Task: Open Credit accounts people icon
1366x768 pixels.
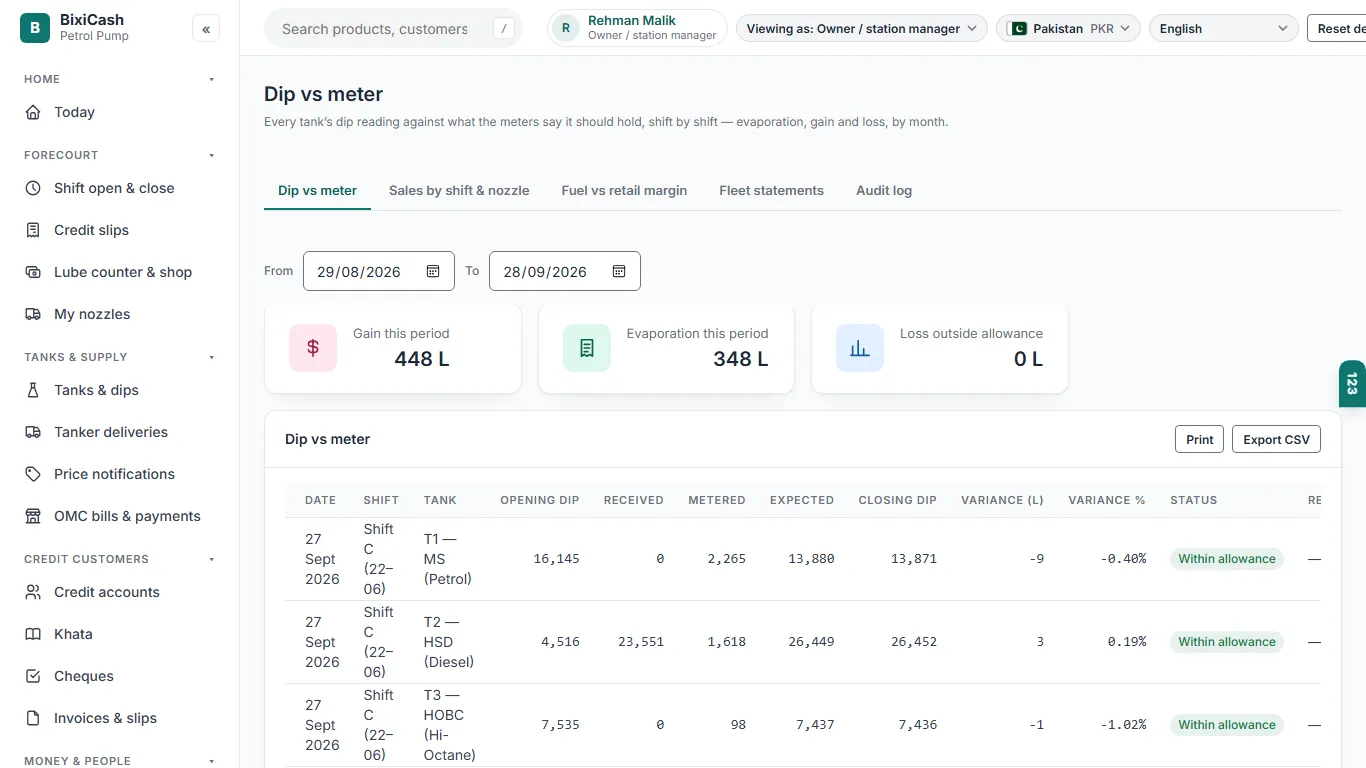Action: click(33, 592)
